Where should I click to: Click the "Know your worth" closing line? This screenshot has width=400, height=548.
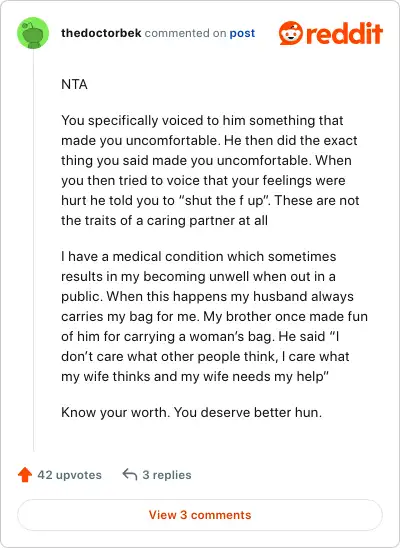point(191,412)
